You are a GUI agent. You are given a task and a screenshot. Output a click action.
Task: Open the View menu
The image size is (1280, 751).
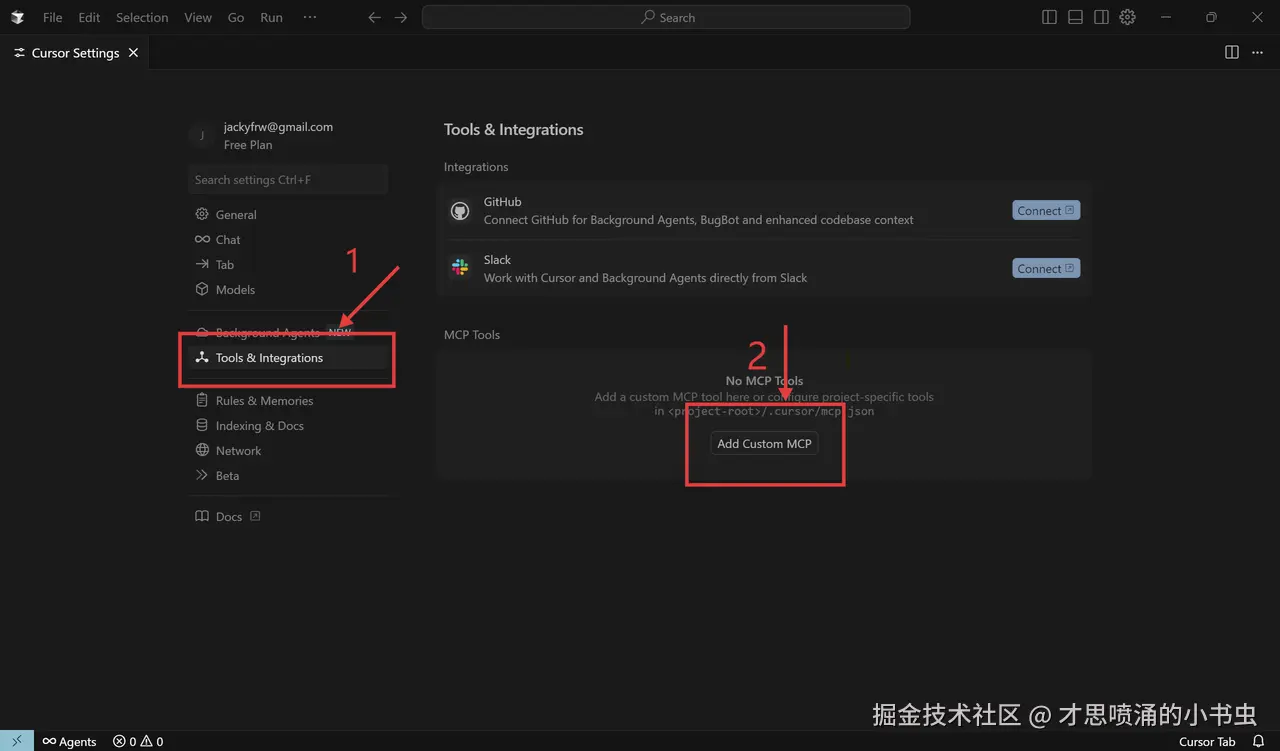pyautogui.click(x=198, y=17)
